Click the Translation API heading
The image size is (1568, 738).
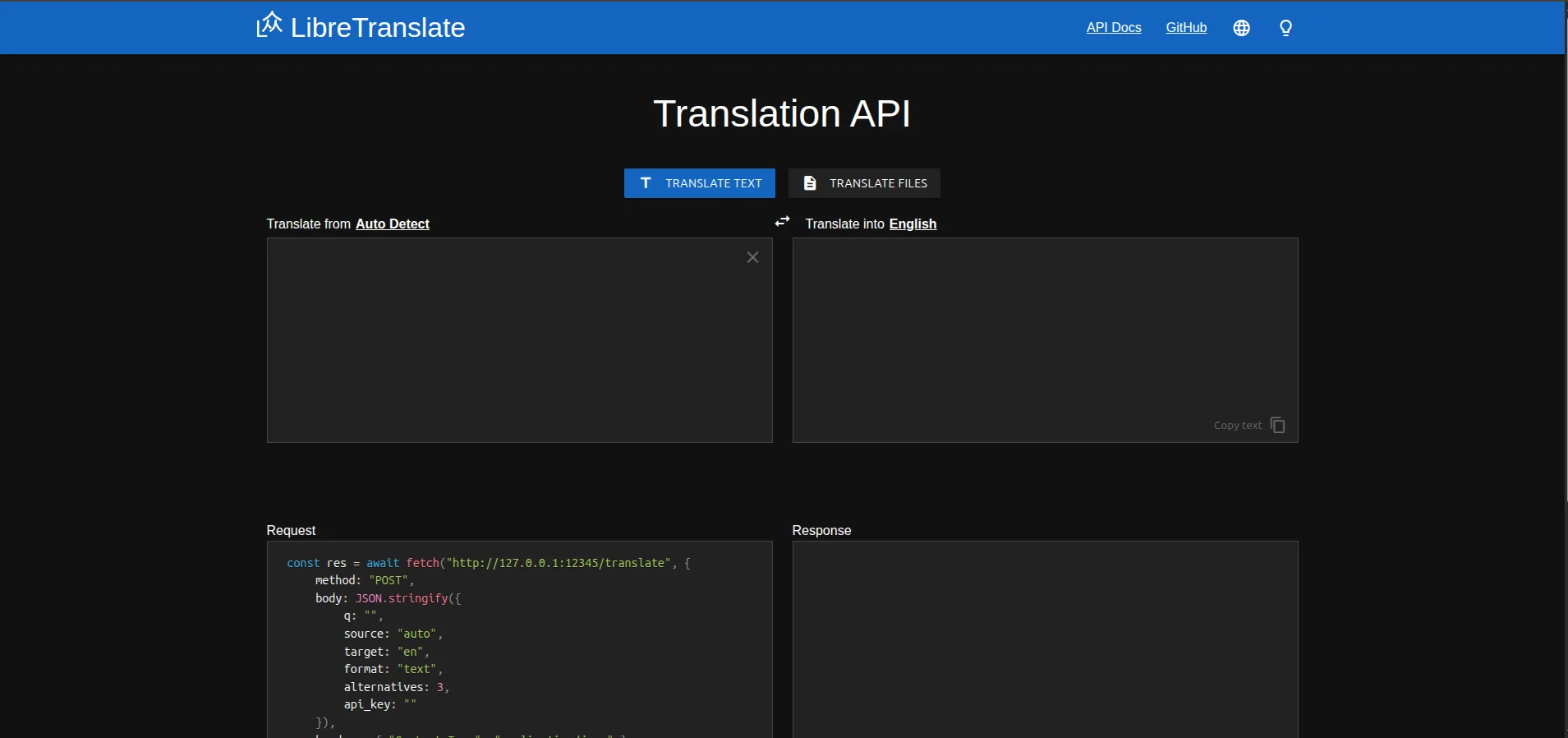click(x=782, y=113)
